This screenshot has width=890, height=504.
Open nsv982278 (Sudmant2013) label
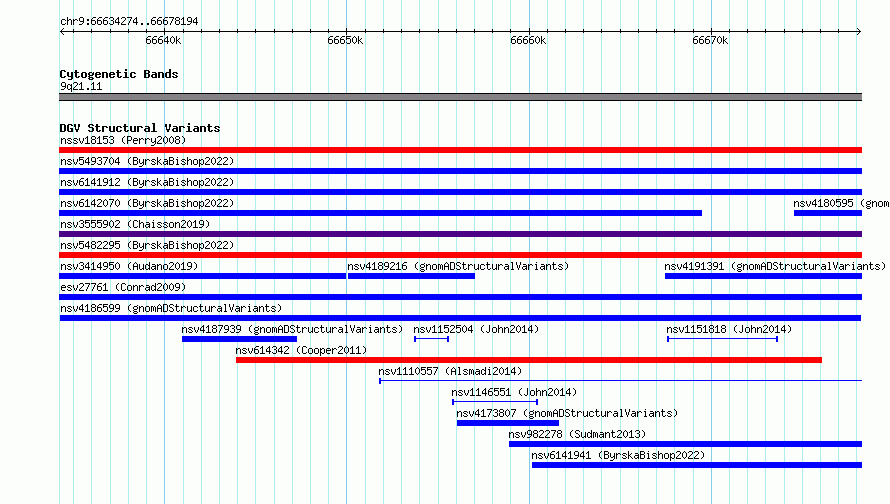tap(577, 434)
